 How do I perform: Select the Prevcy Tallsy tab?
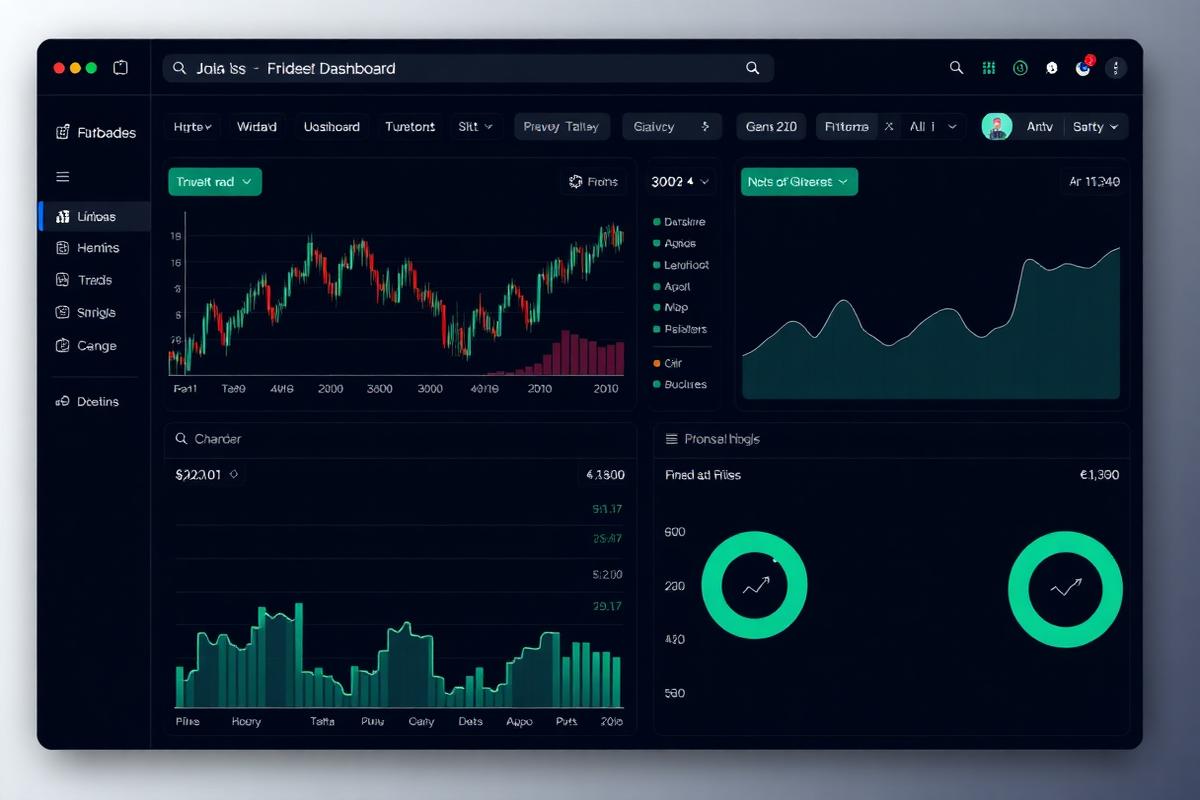(561, 127)
